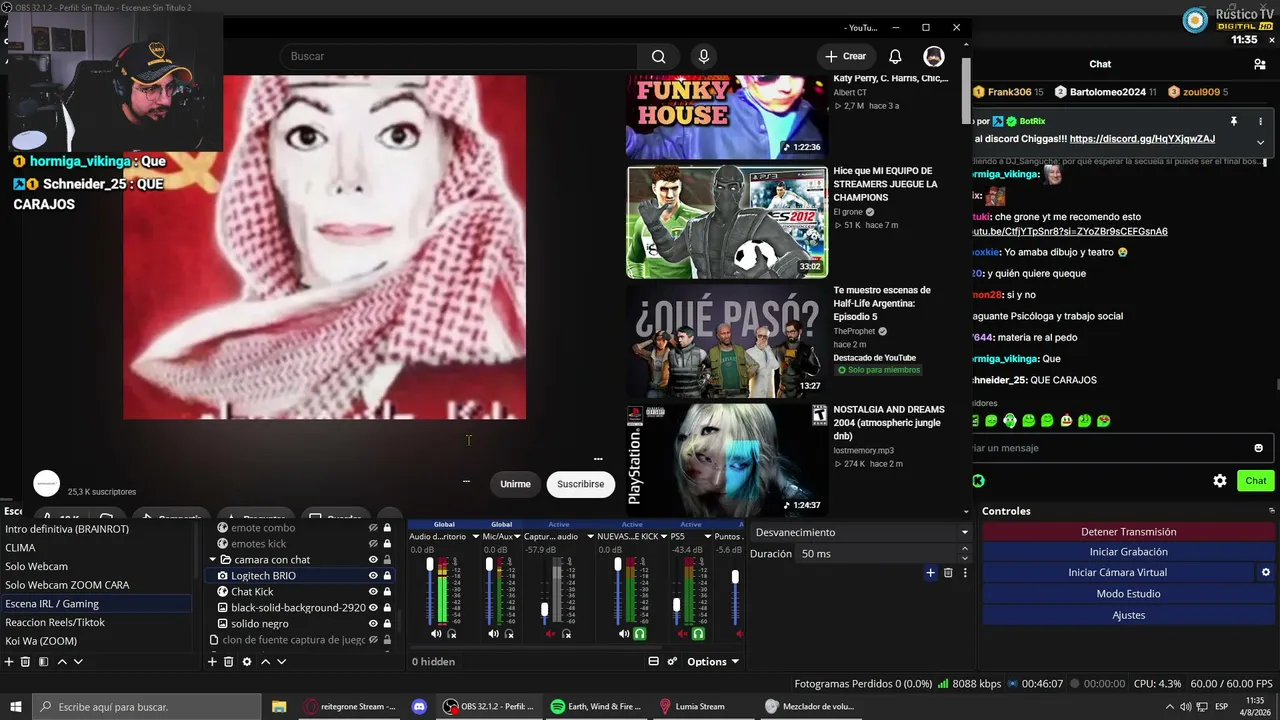Screen dimensions: 1280x720
Task: Add a scene transition with plus
Action: point(930,573)
